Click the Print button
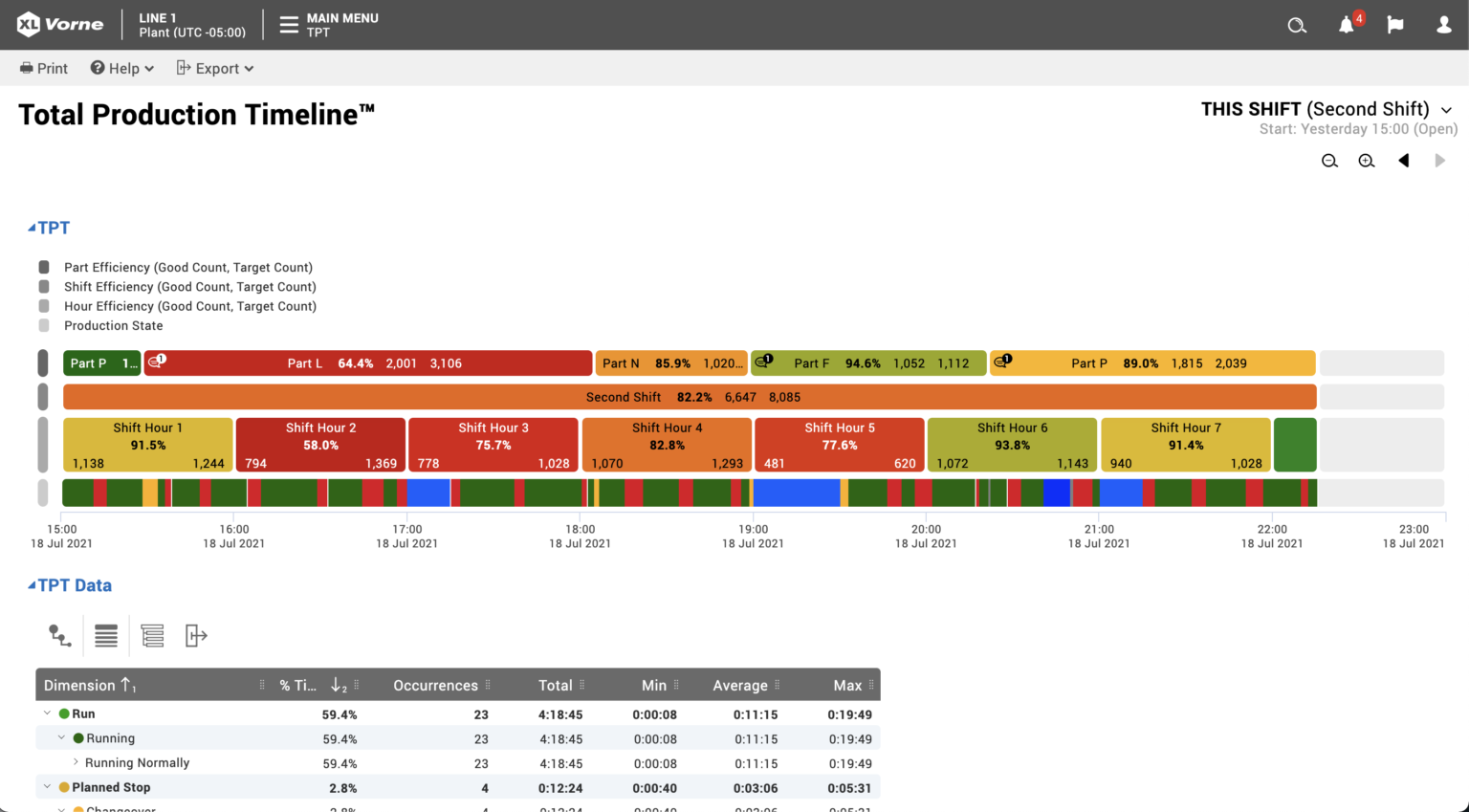The width and height of the screenshot is (1469, 812). coord(43,68)
